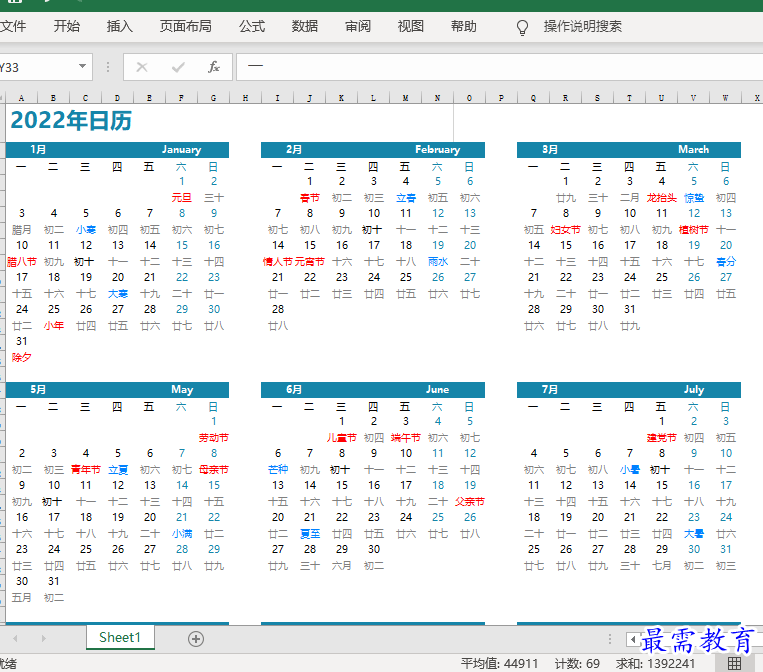Click the 操作说明搜索 search box
This screenshot has height=672, width=763.
pyautogui.click(x=582, y=26)
